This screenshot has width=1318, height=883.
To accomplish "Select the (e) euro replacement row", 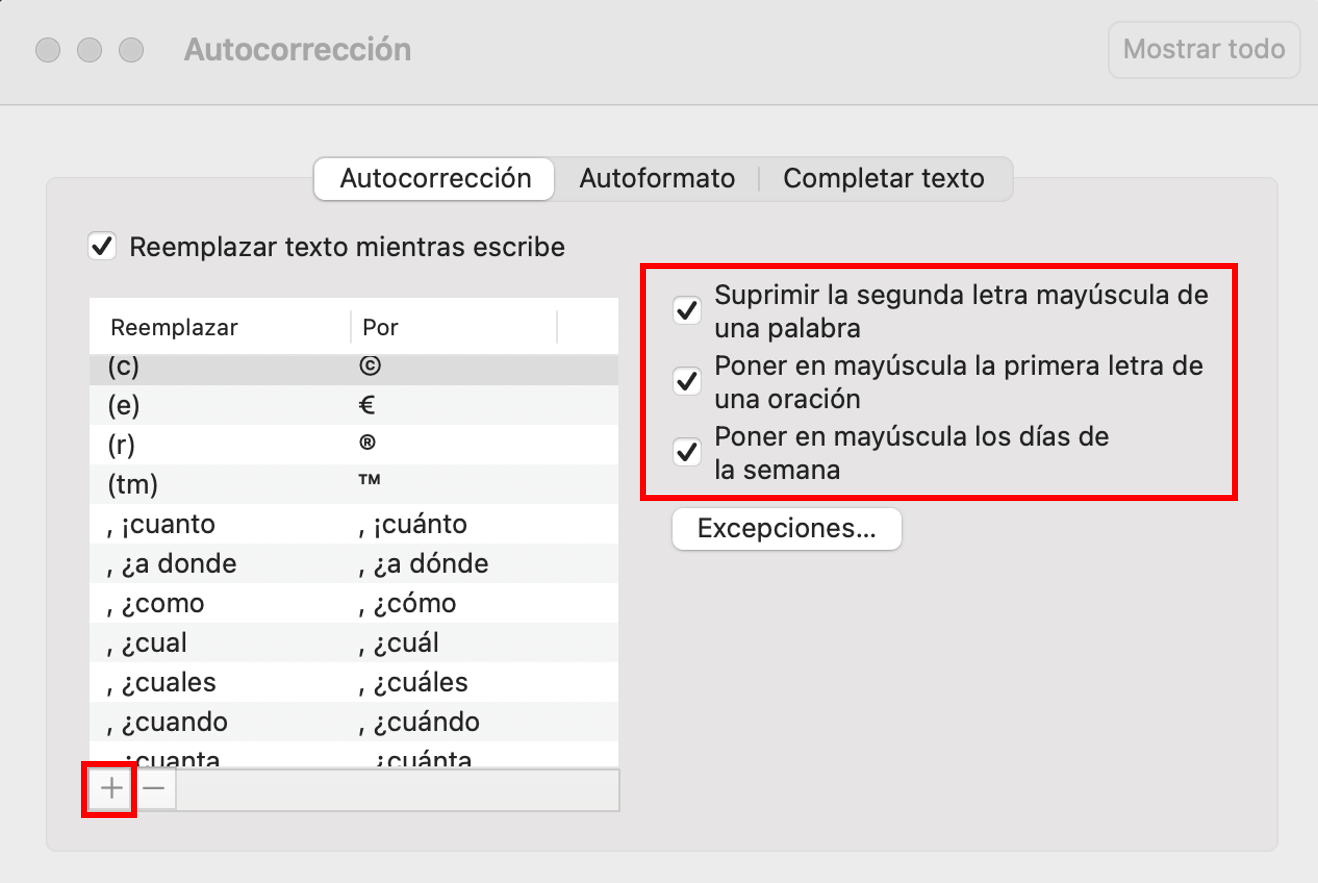I will (x=354, y=406).
